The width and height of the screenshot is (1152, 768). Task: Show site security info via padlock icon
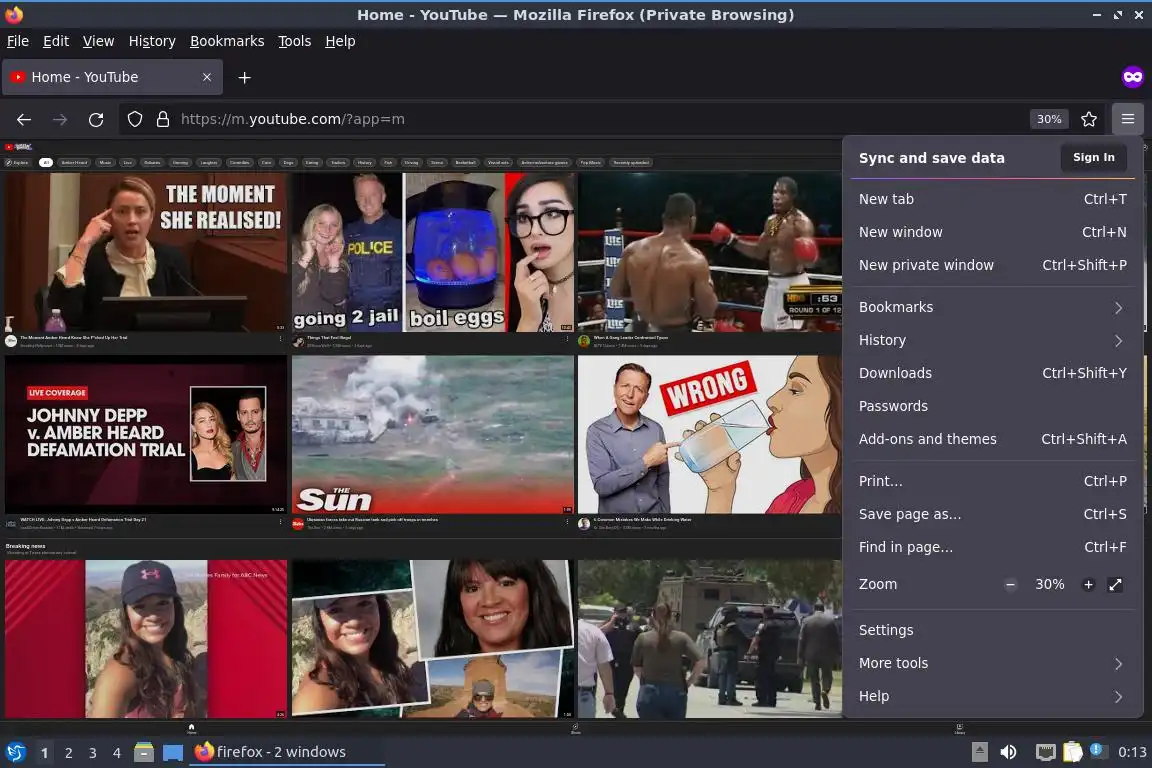pos(163,119)
